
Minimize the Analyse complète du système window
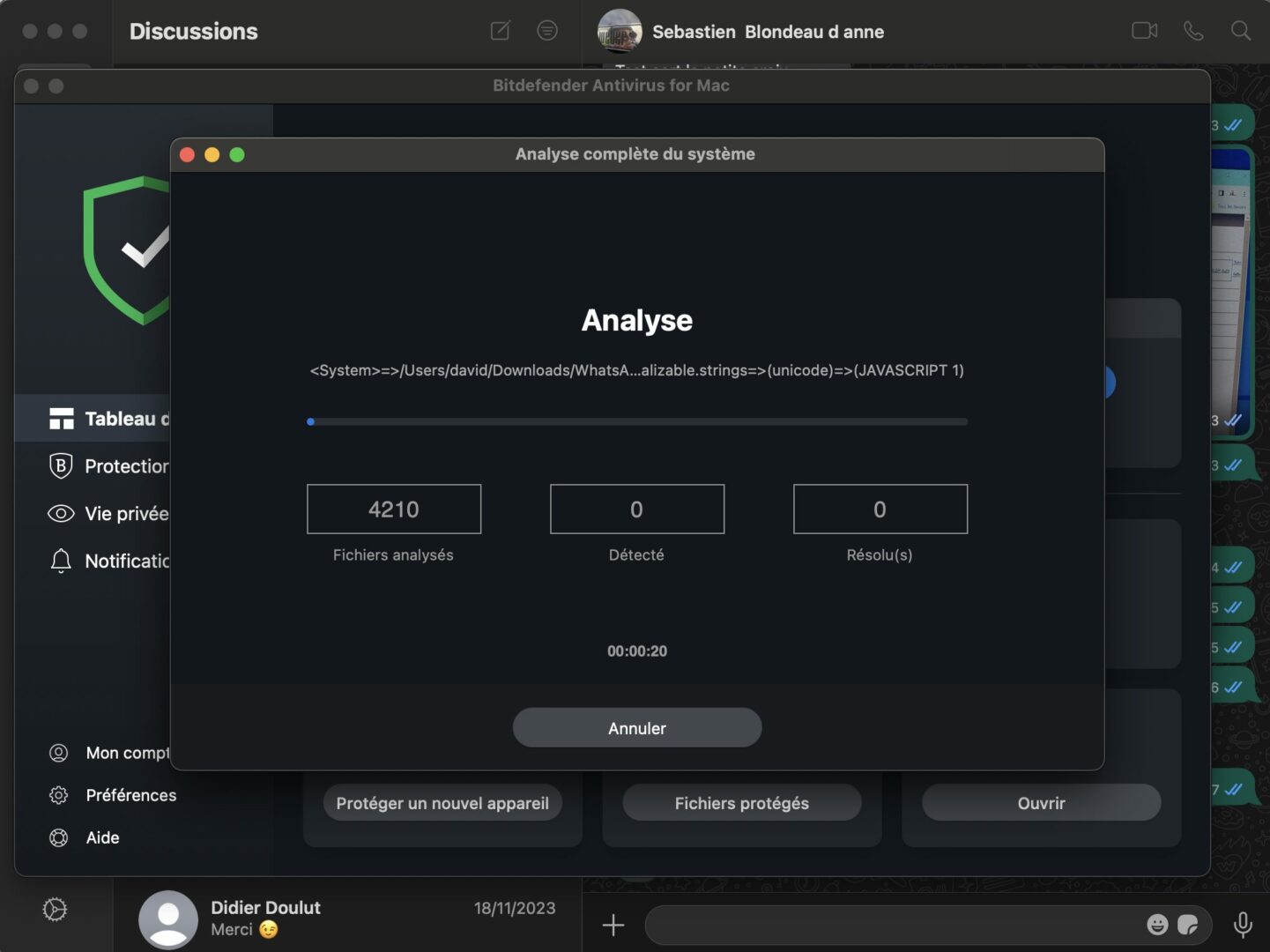[x=212, y=154]
